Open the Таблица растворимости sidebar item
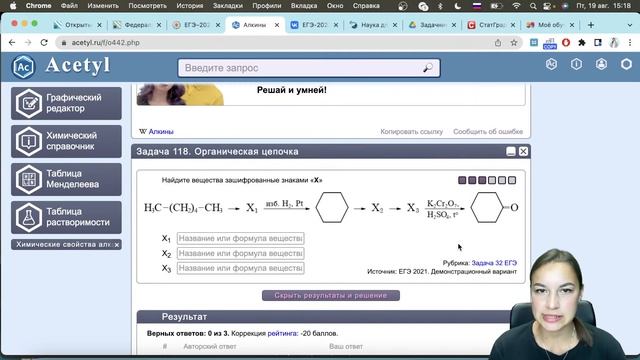Viewport: 640px width, 360px height. (66, 217)
